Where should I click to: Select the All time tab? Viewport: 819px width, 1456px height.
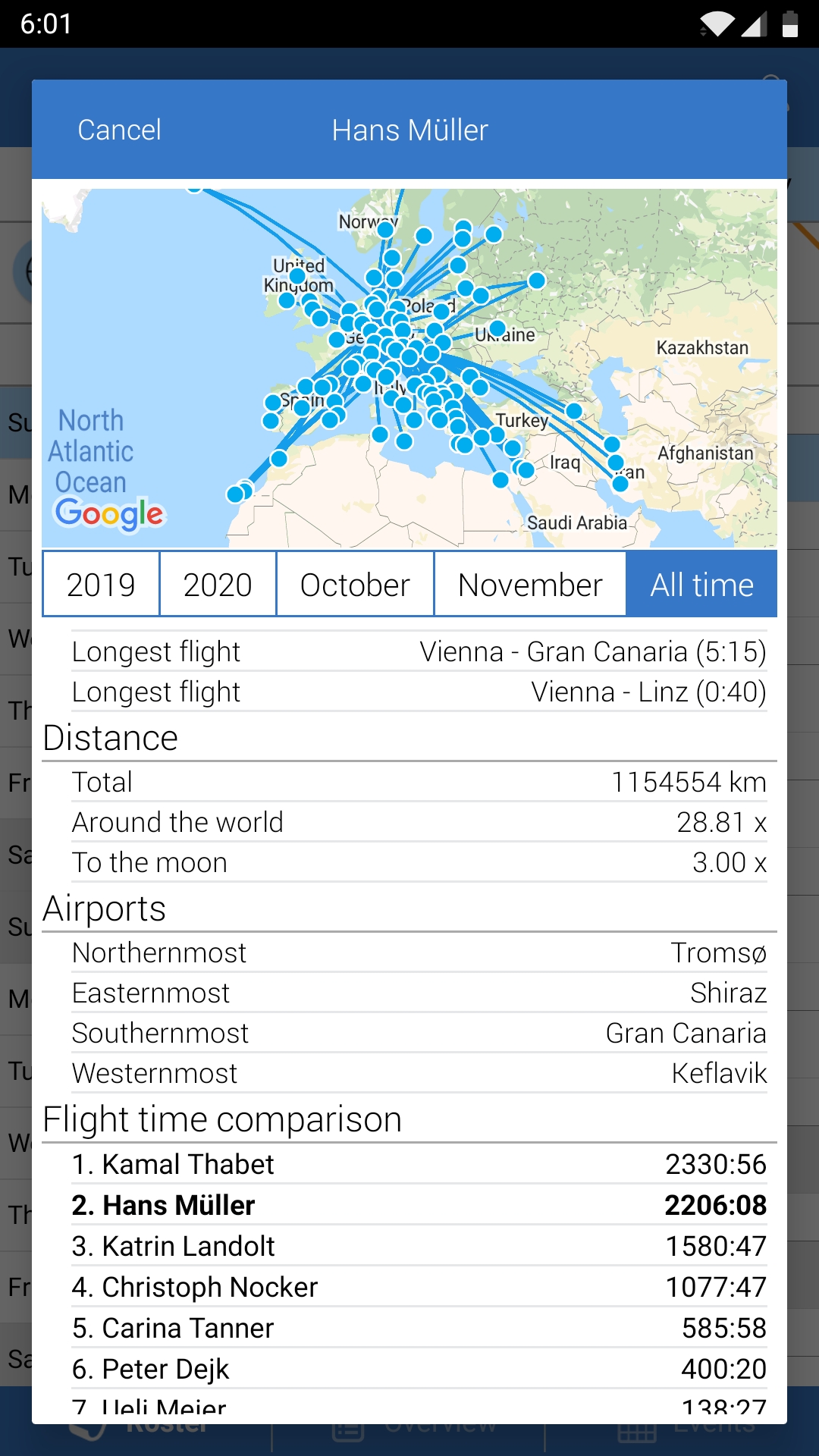point(701,585)
